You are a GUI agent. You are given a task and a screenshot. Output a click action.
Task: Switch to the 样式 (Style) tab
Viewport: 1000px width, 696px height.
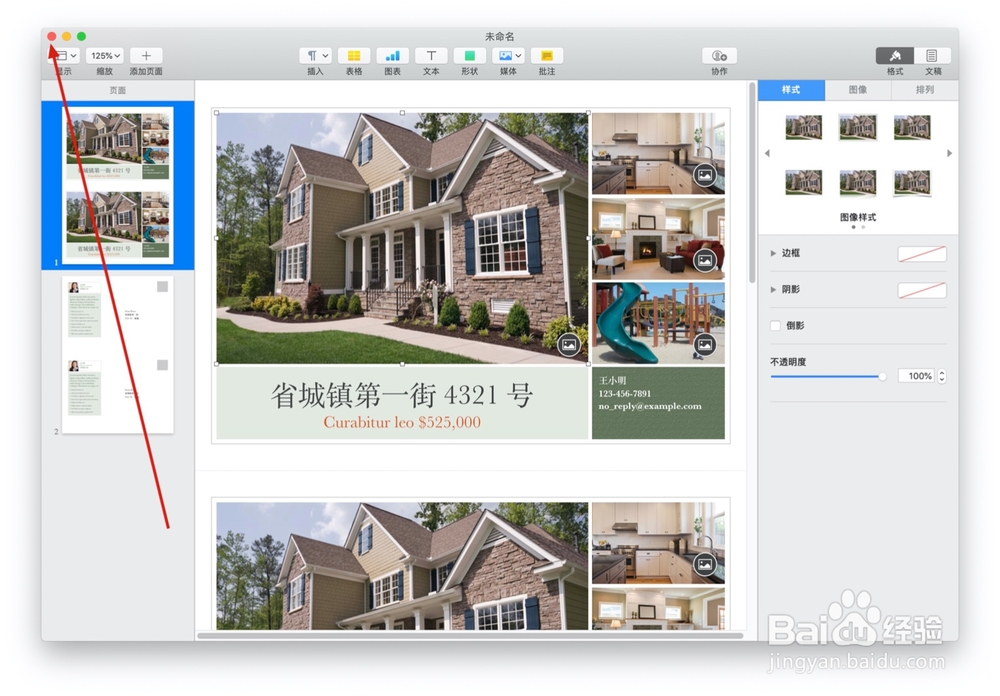[x=791, y=90]
